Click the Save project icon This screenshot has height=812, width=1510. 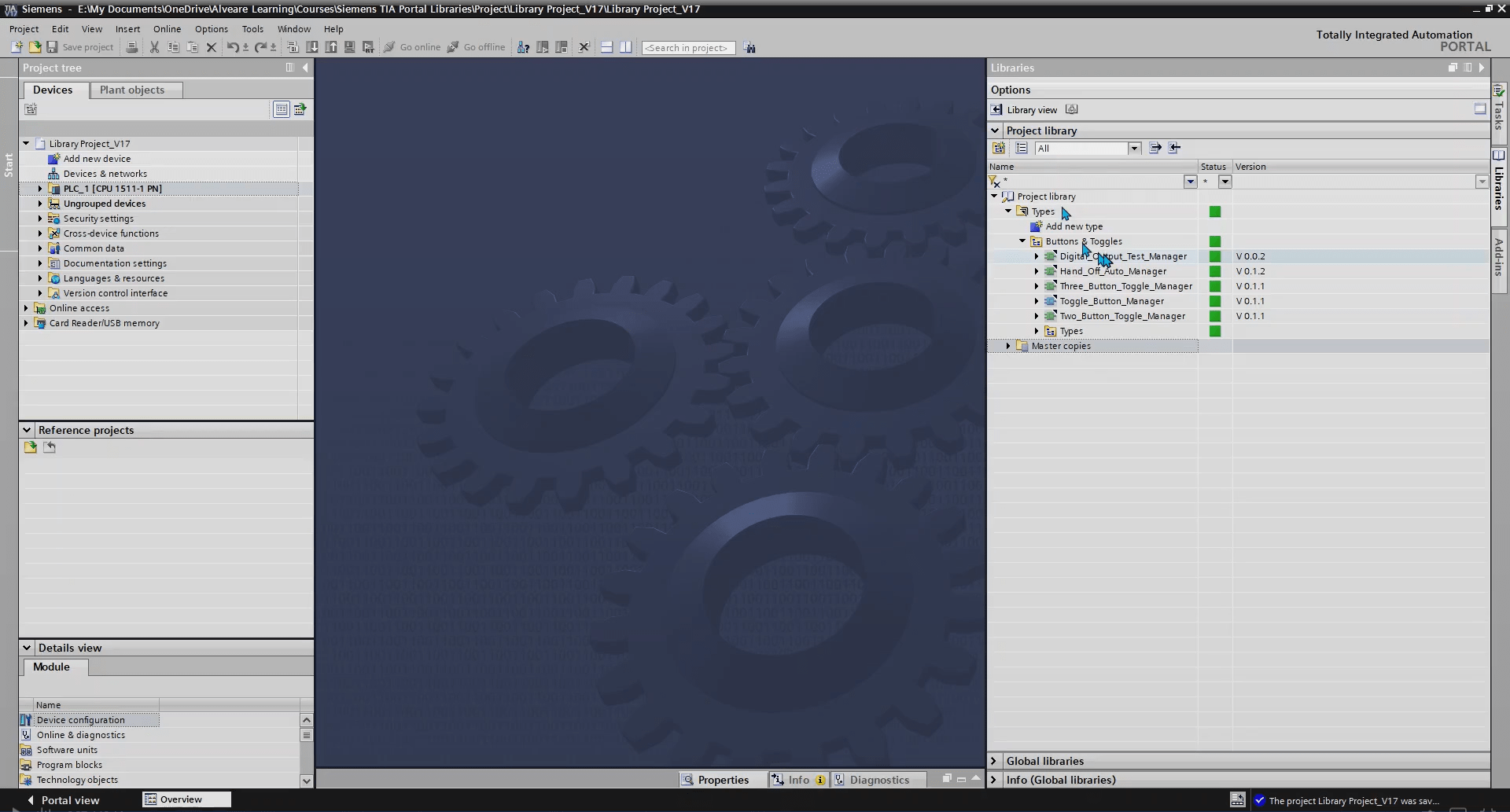pos(52,47)
